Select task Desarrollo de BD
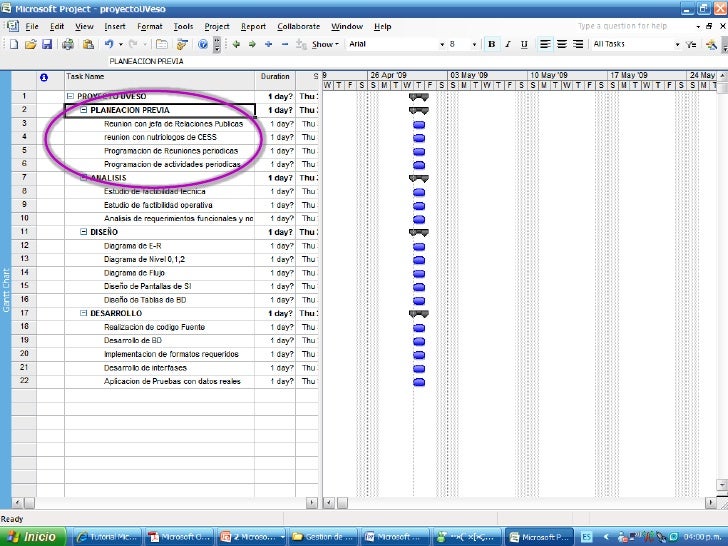 pos(133,340)
